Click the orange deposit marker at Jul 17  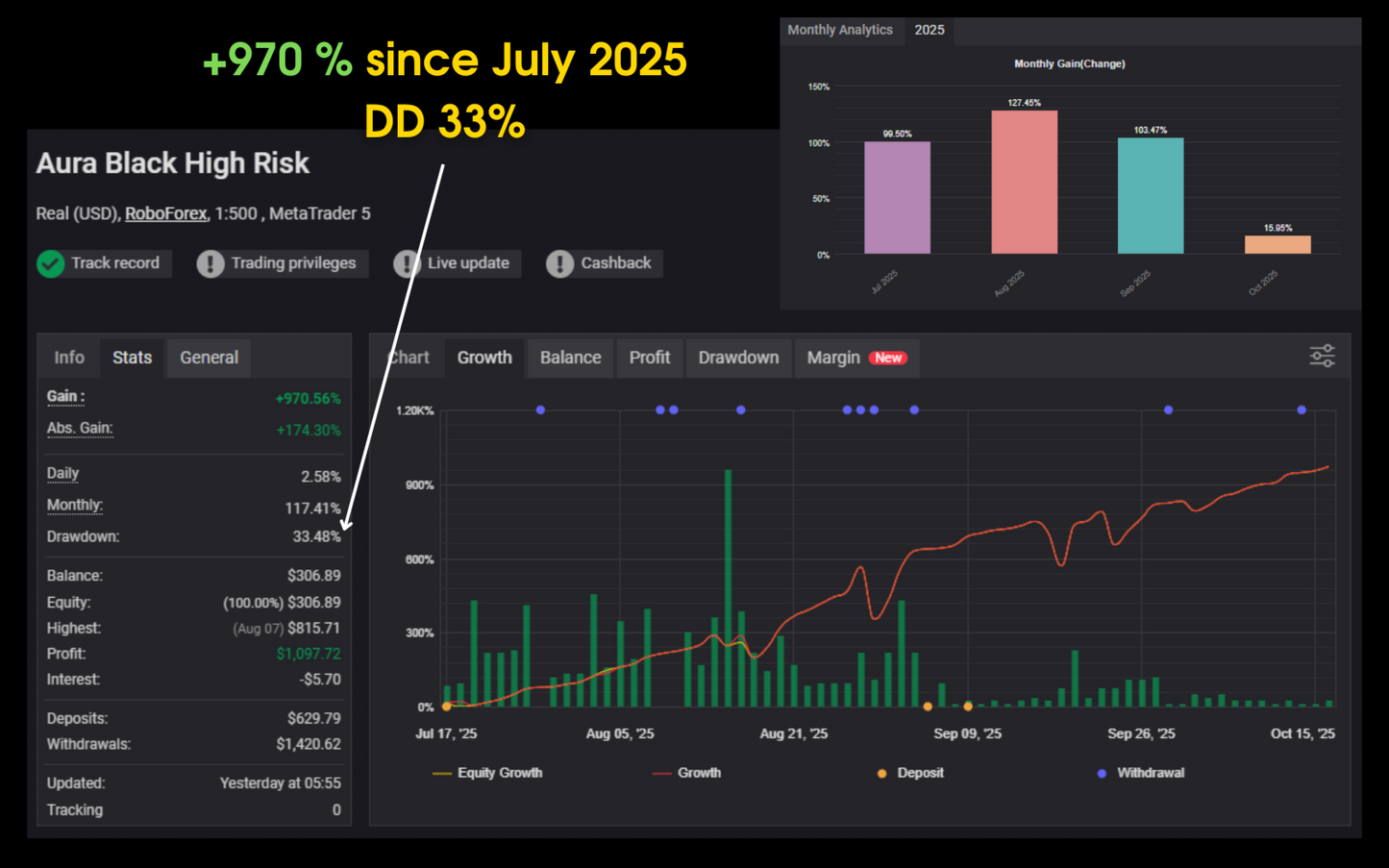point(447,707)
